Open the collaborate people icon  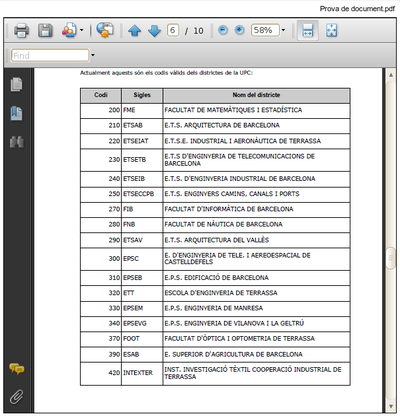(x=69, y=30)
